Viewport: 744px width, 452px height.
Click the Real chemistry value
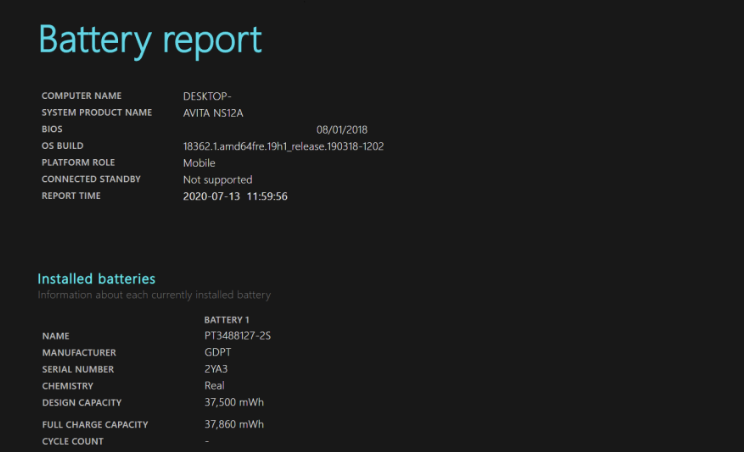[x=214, y=386]
